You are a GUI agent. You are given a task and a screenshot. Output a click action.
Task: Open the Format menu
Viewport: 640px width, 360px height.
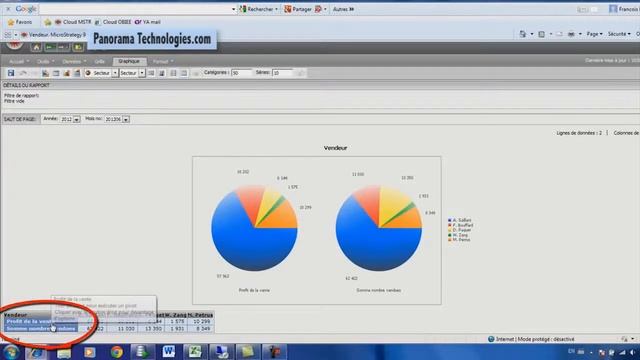point(163,62)
